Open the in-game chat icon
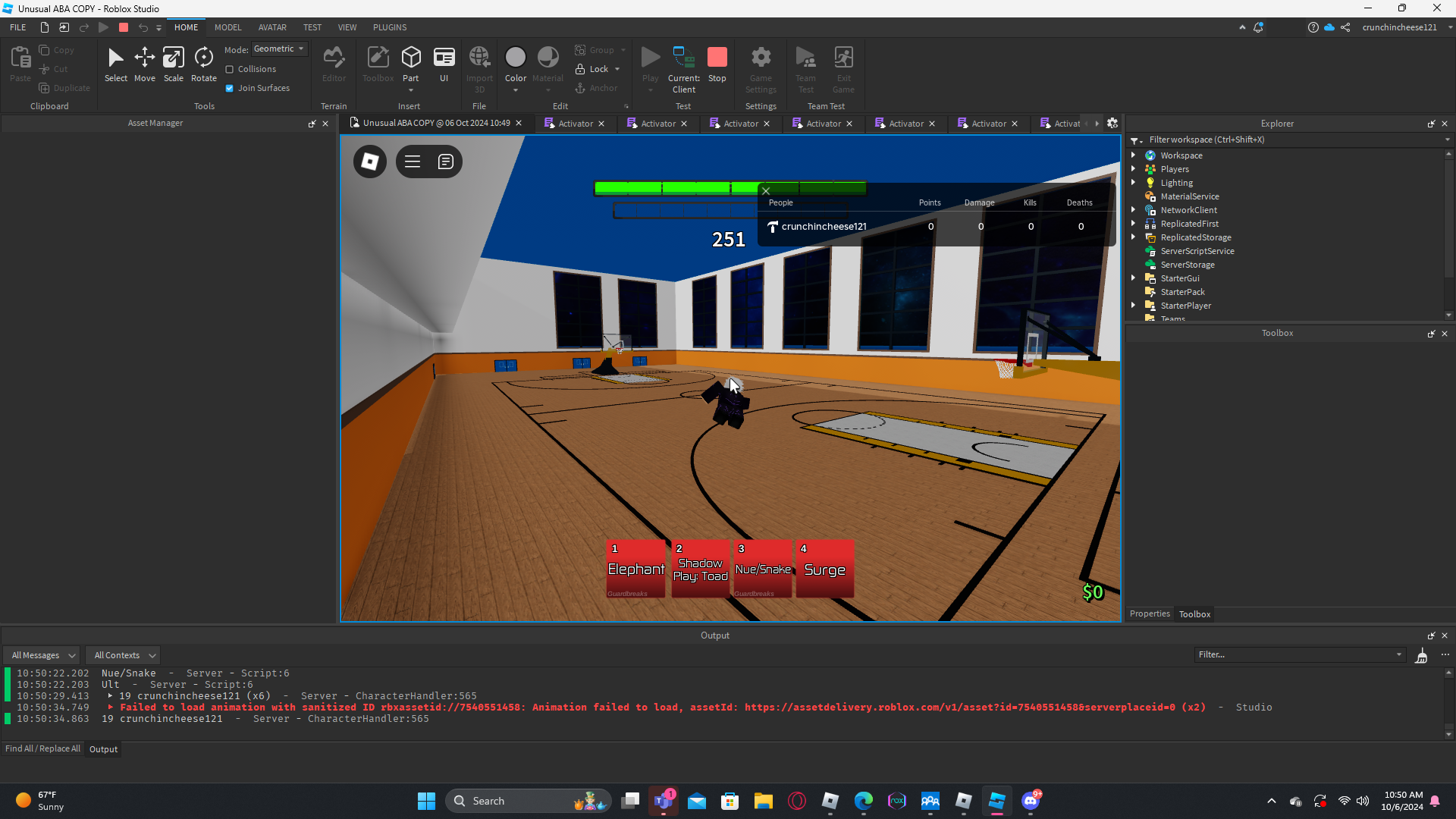The image size is (1456, 819). click(x=446, y=162)
